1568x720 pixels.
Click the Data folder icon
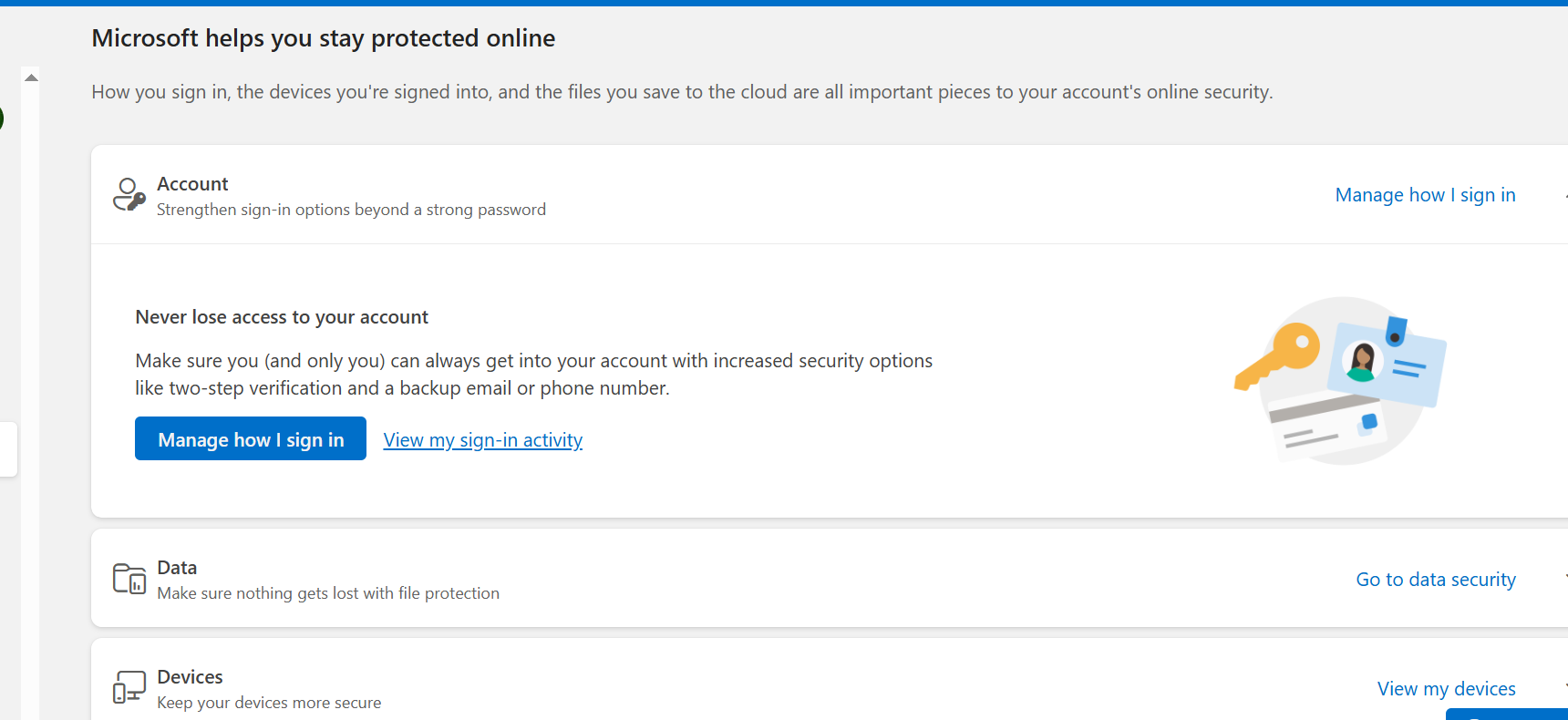[x=129, y=578]
